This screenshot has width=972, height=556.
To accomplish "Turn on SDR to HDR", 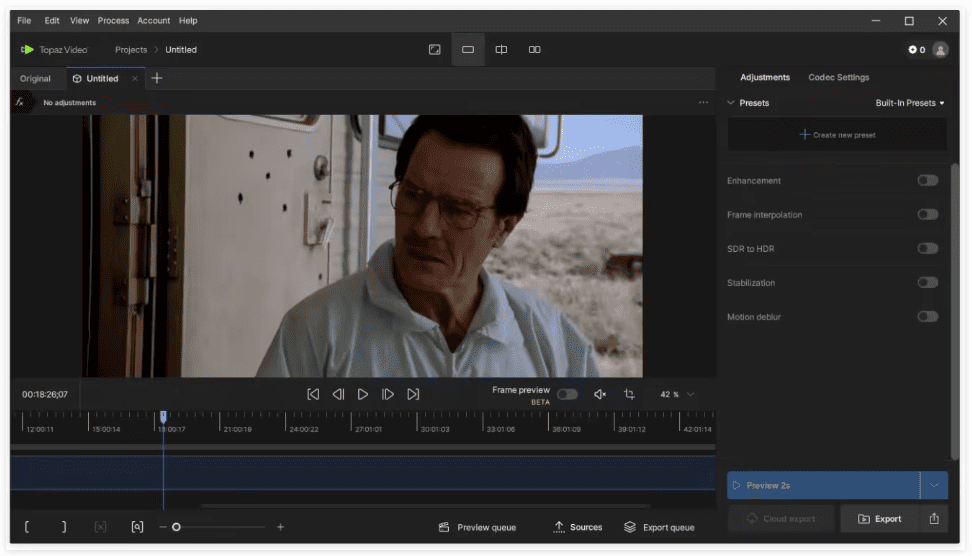I will [927, 249].
